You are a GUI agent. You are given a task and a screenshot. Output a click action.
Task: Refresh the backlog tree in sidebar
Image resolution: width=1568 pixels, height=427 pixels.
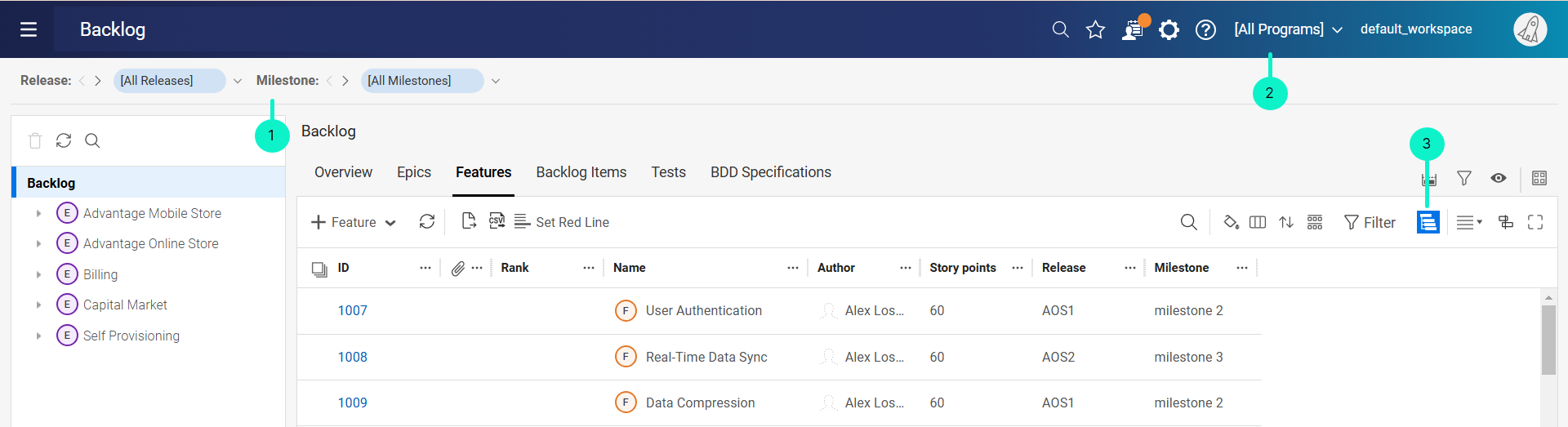(64, 140)
